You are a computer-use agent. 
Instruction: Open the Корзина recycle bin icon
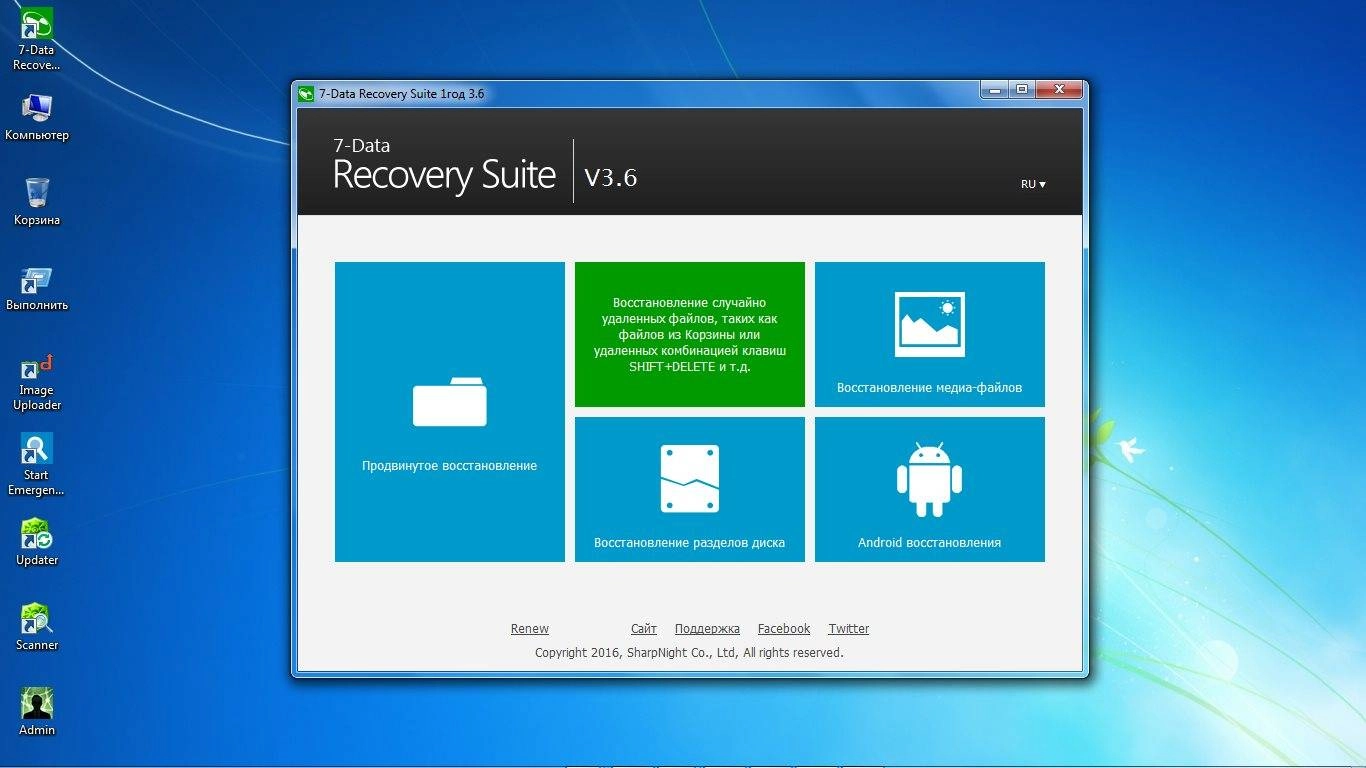pos(37,201)
